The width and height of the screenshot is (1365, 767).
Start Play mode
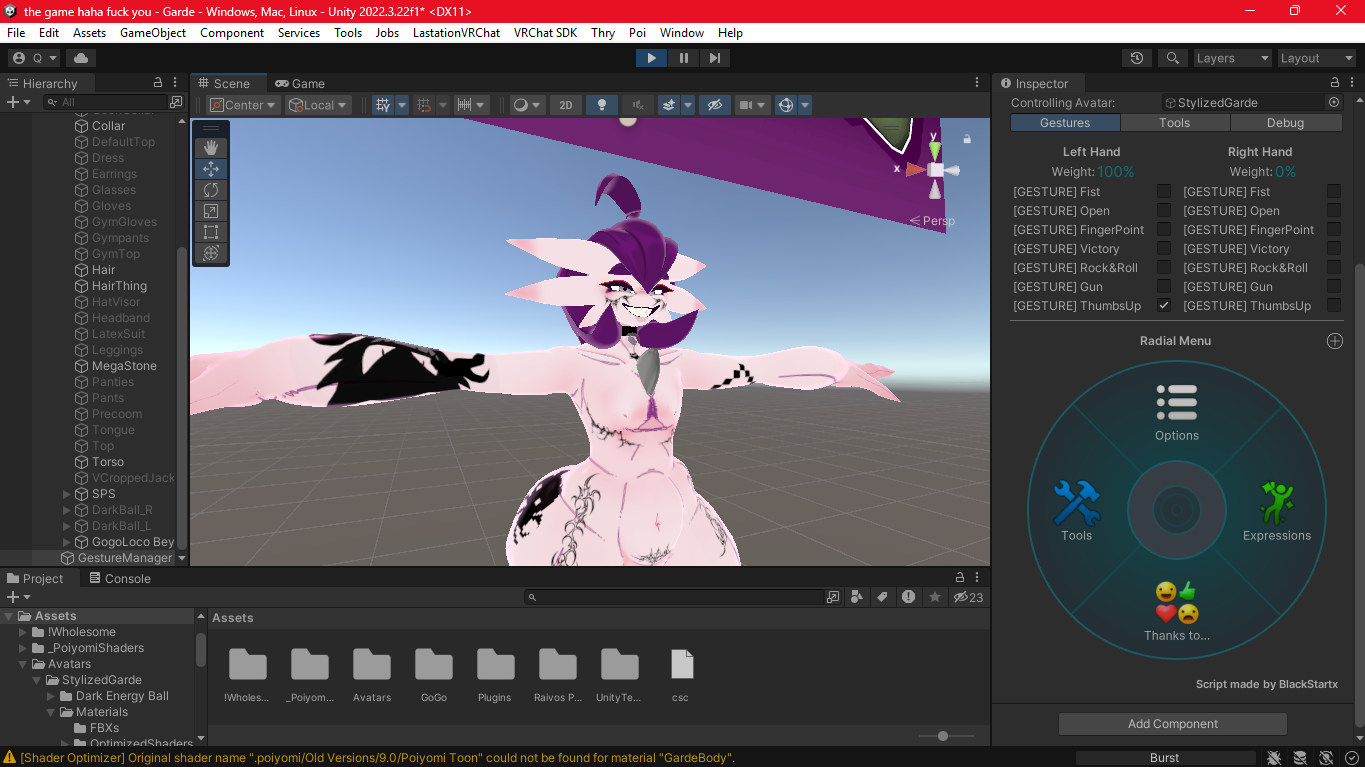(x=652, y=58)
